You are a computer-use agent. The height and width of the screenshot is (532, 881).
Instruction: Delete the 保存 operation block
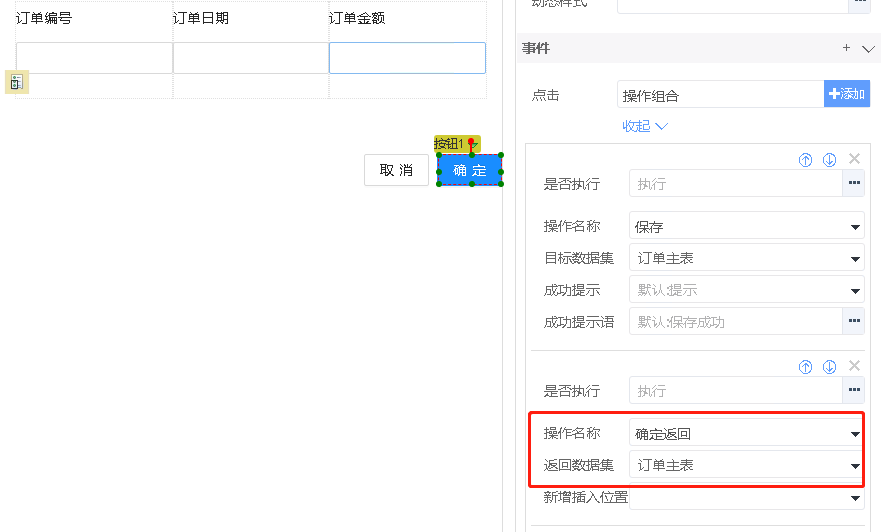[854, 159]
